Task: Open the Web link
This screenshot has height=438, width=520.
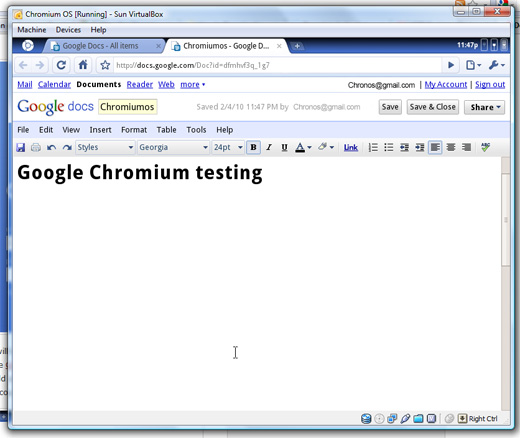Action: pos(166,85)
